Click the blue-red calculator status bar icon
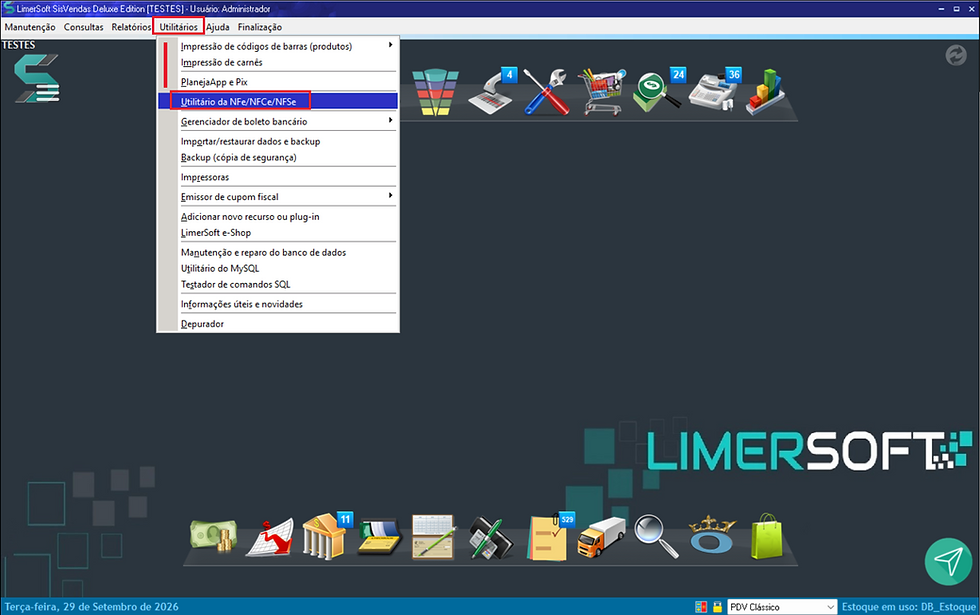980x615 pixels. (x=701, y=606)
